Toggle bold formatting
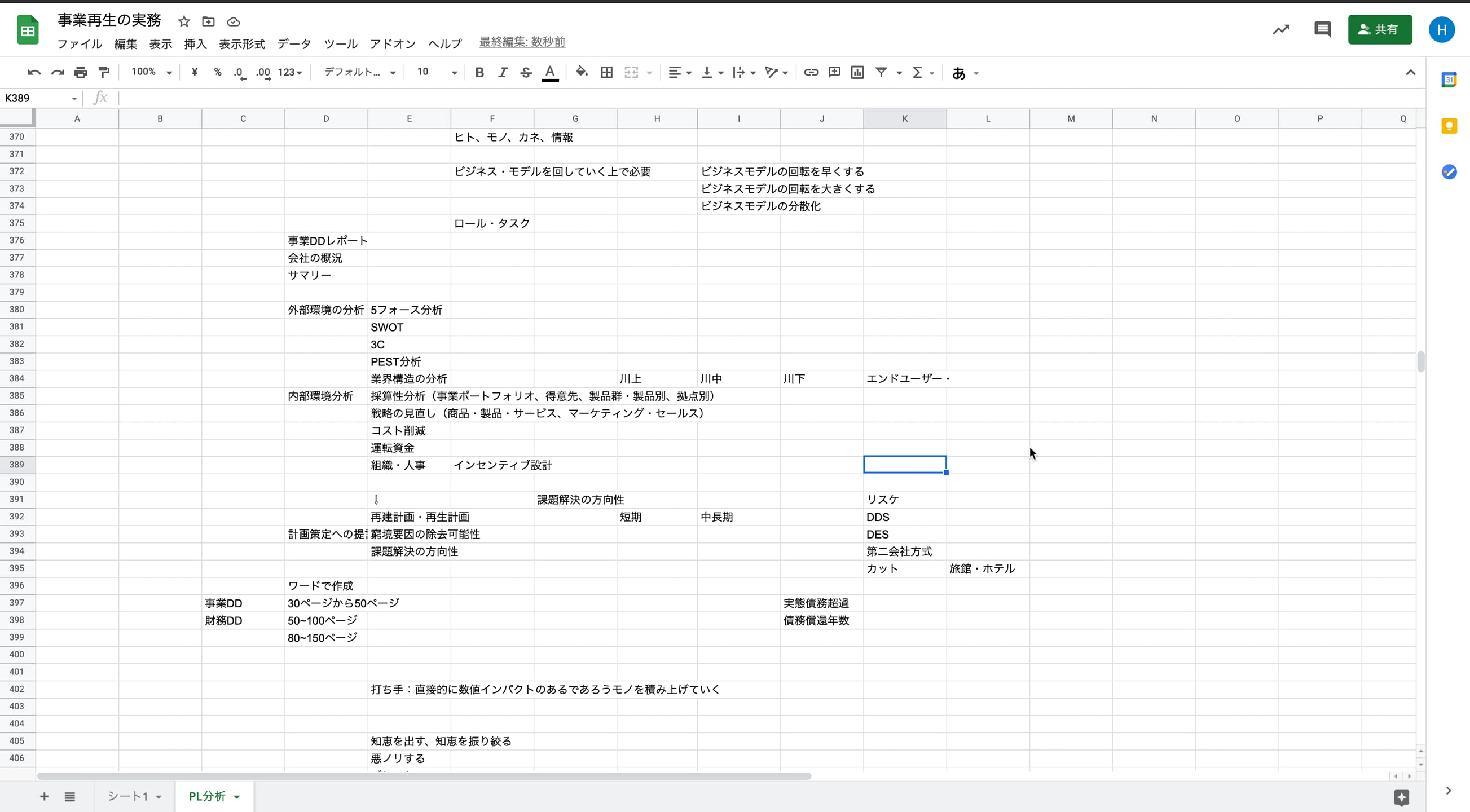Screen dimensions: 1470x812 (479, 73)
